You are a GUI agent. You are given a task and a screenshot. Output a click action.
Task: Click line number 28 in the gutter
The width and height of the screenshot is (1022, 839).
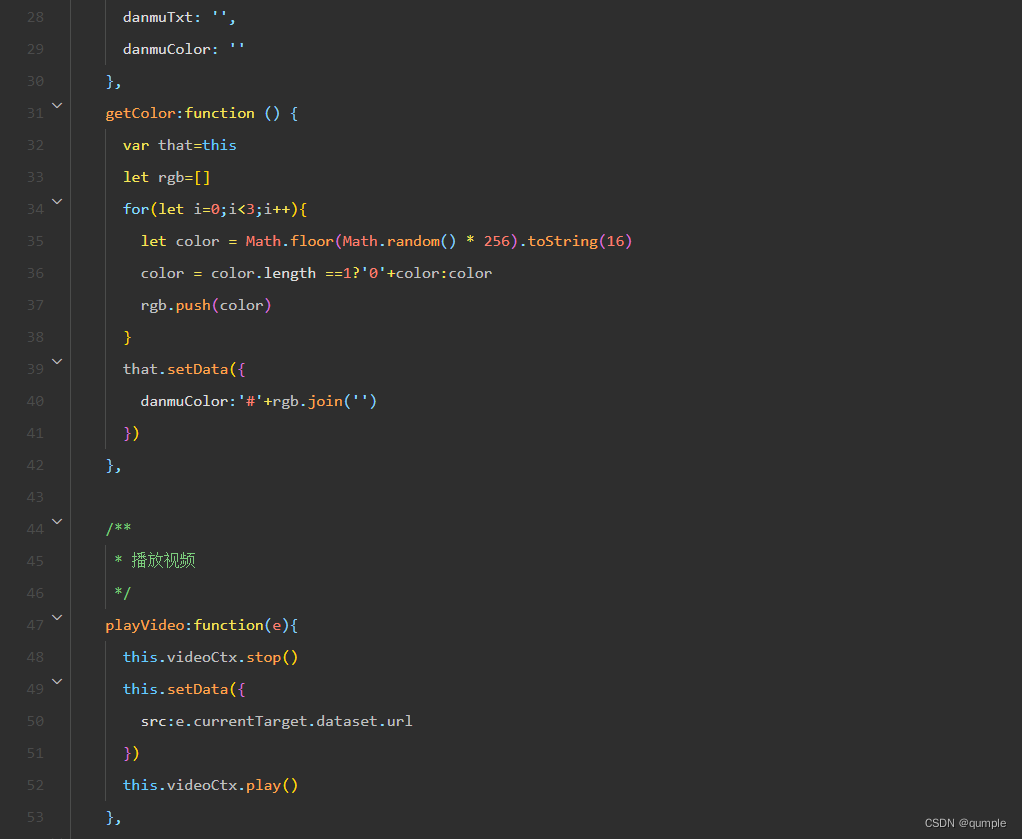[x=35, y=18]
